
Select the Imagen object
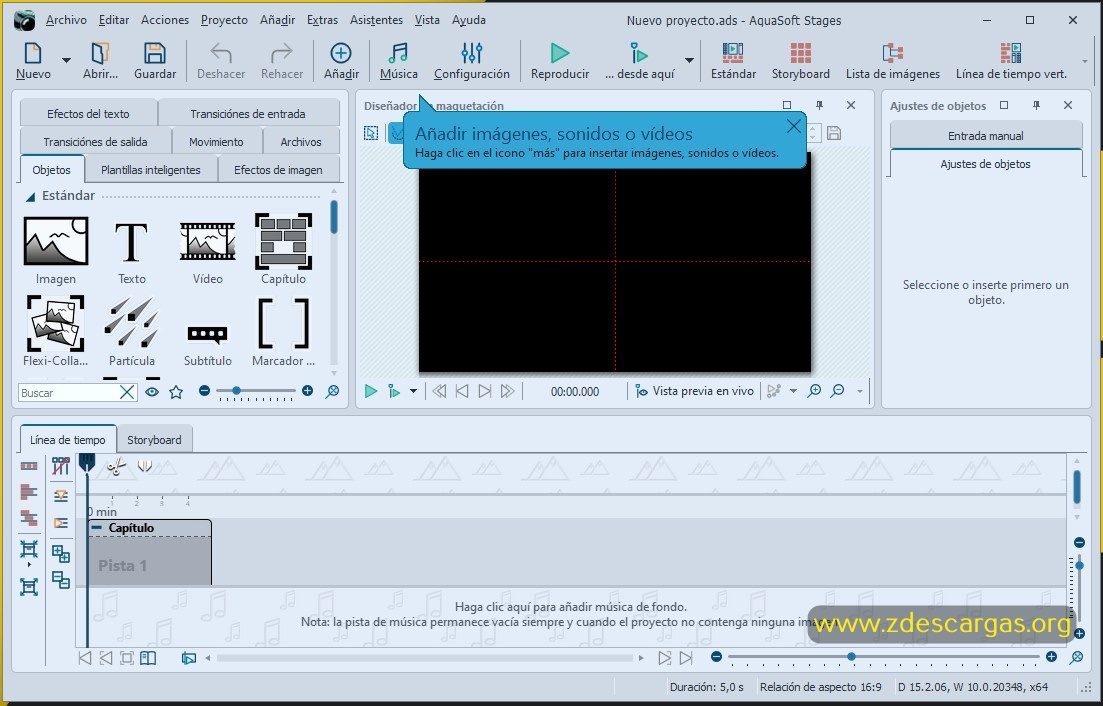[x=56, y=250]
